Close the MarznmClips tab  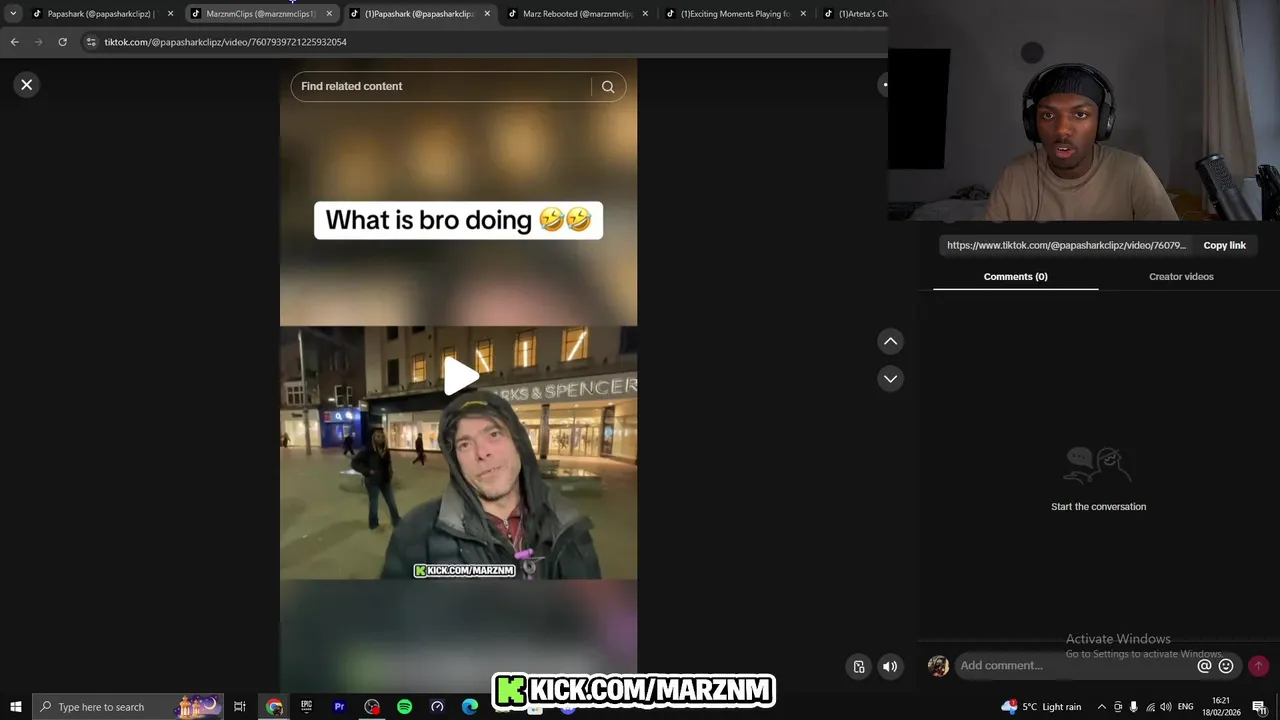(329, 14)
